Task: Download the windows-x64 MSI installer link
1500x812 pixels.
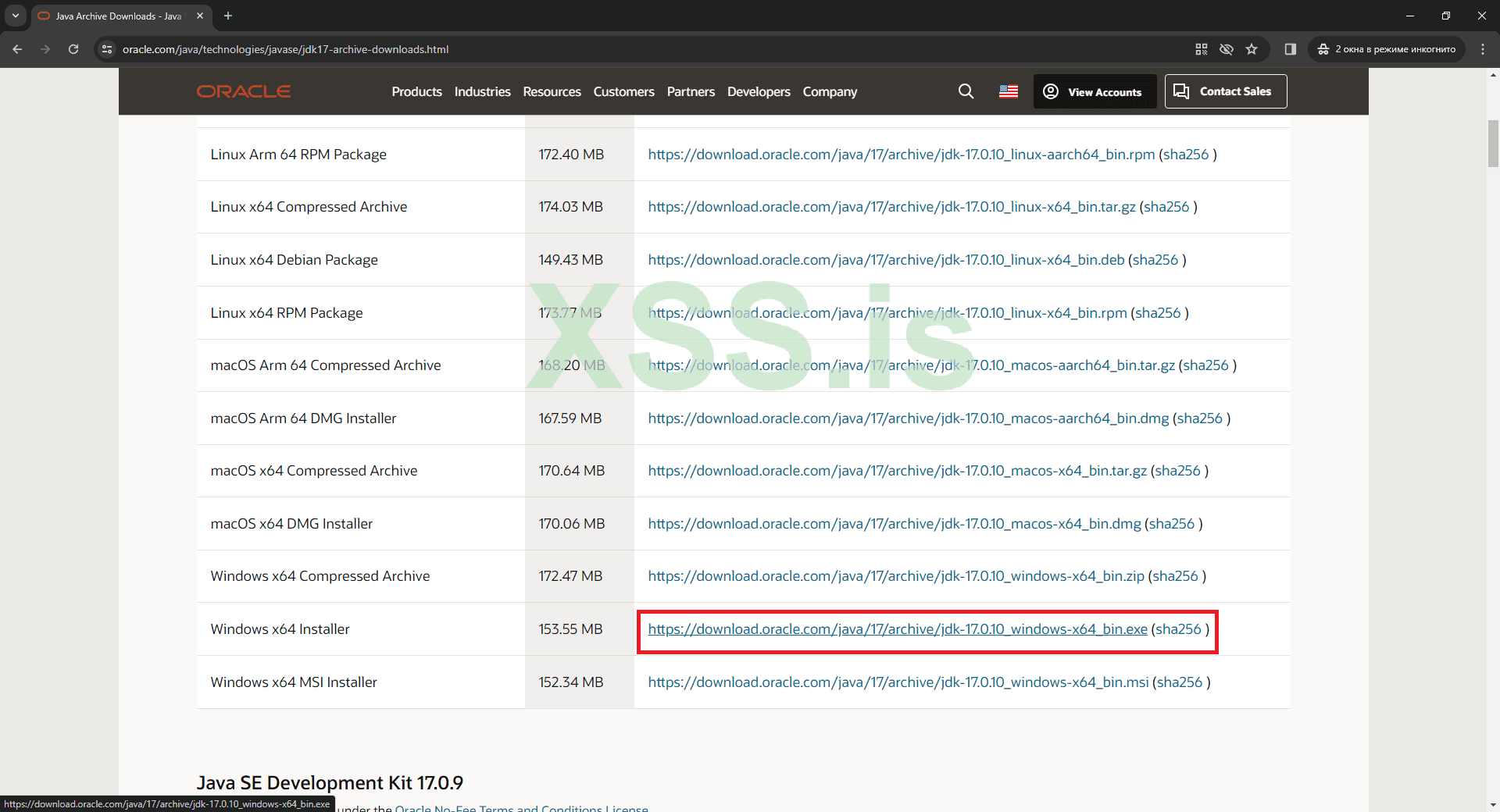Action: [x=898, y=682]
